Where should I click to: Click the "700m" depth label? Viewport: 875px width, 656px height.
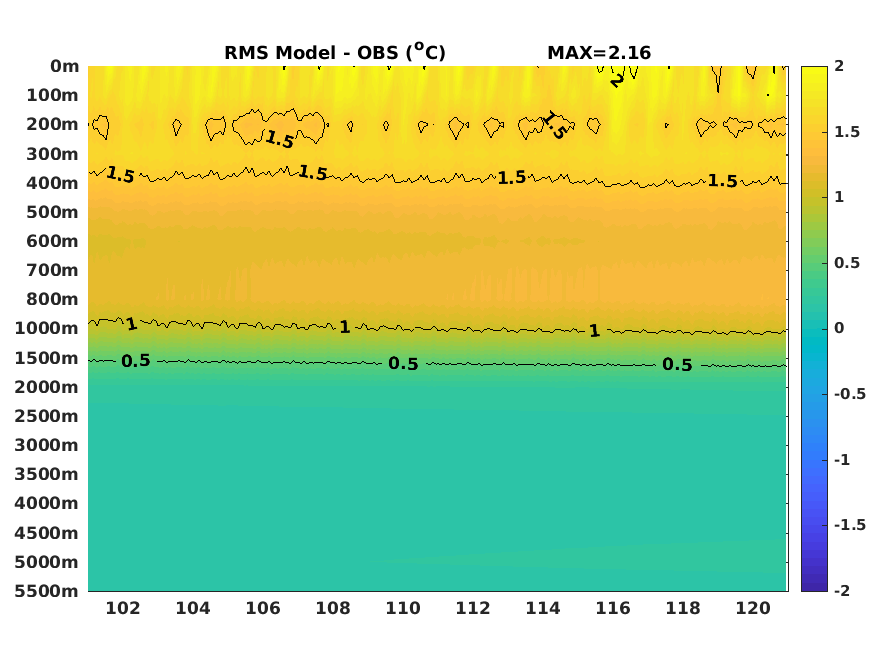coord(52,270)
